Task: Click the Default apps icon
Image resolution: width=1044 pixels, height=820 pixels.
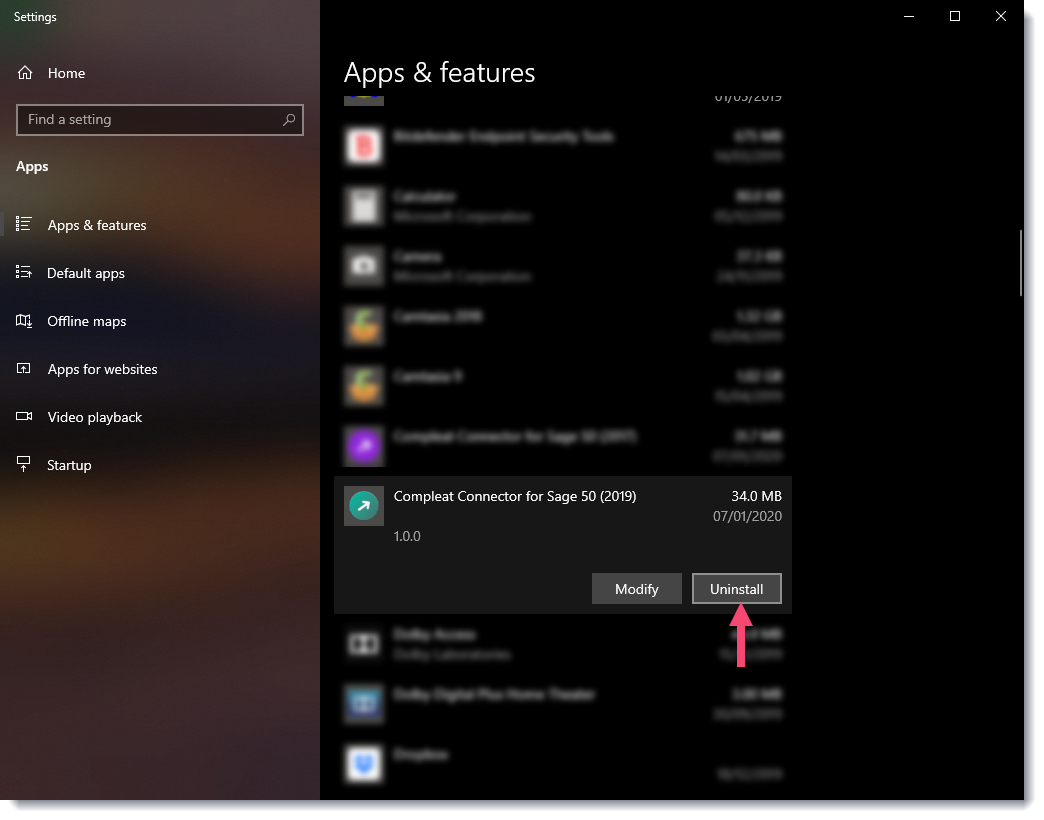Action: [24, 272]
